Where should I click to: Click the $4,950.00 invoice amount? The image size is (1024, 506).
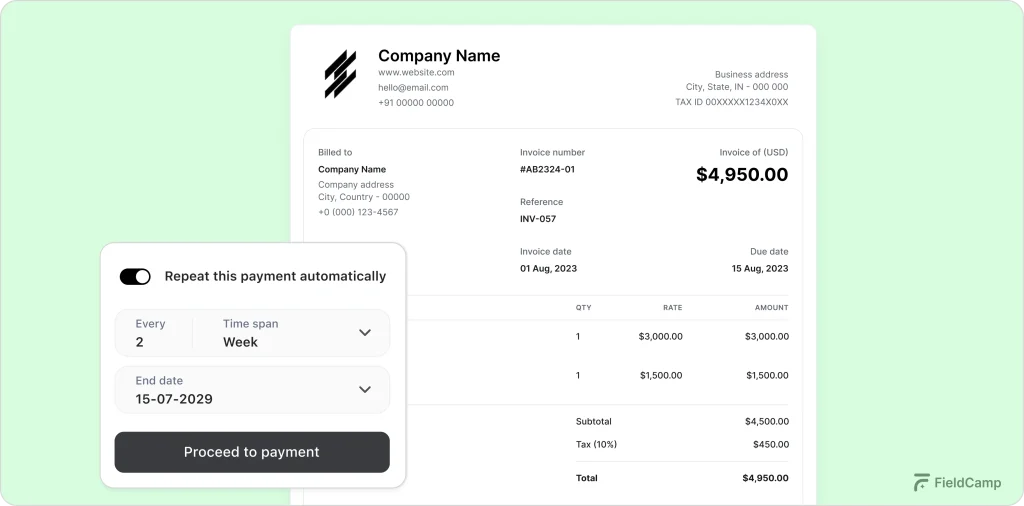tap(742, 175)
